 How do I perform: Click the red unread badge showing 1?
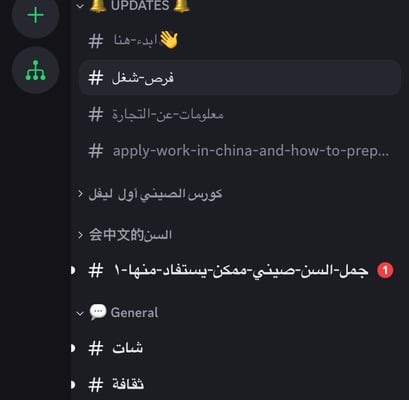385,270
